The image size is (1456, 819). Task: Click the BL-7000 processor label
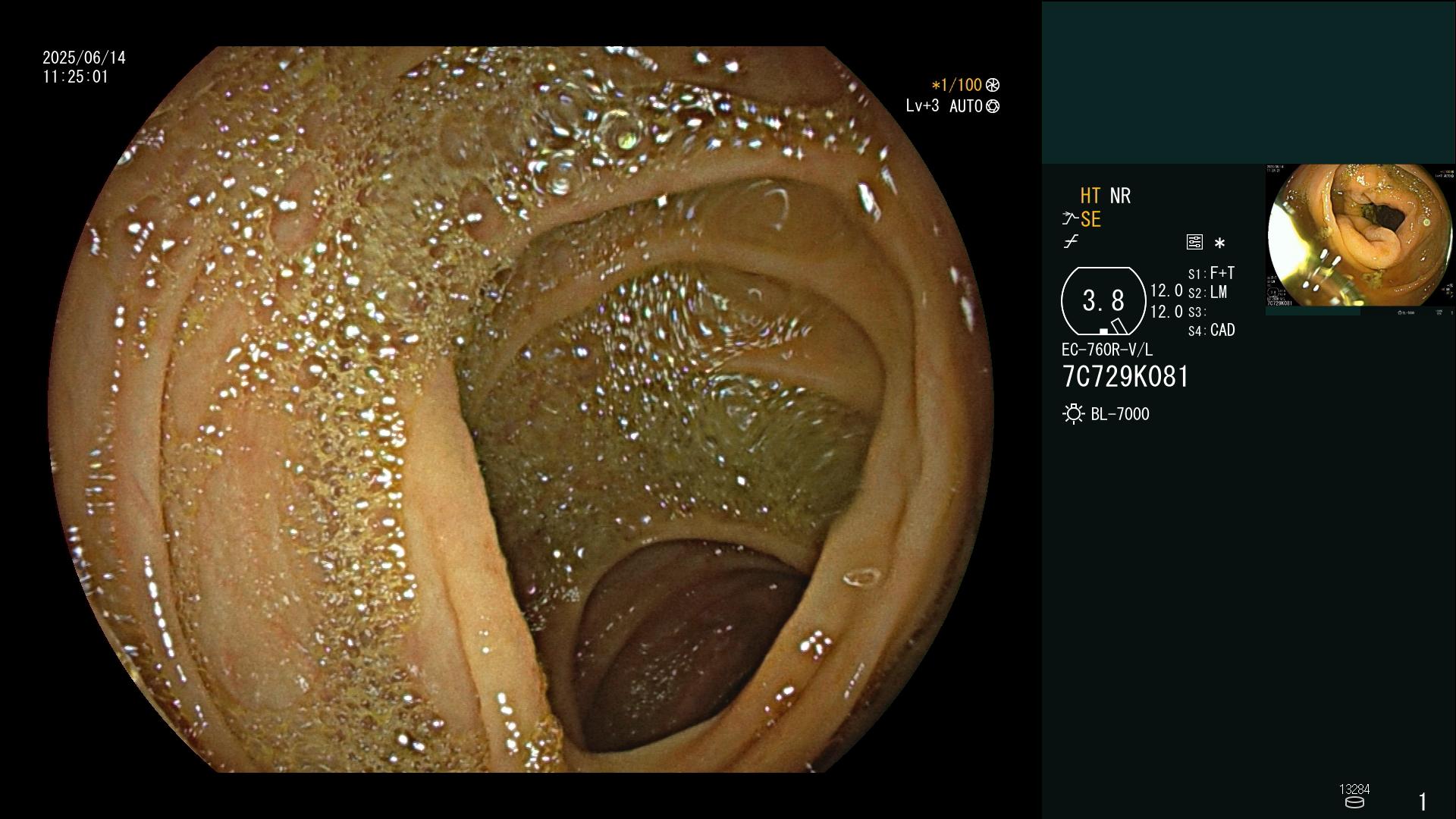pos(1120,414)
